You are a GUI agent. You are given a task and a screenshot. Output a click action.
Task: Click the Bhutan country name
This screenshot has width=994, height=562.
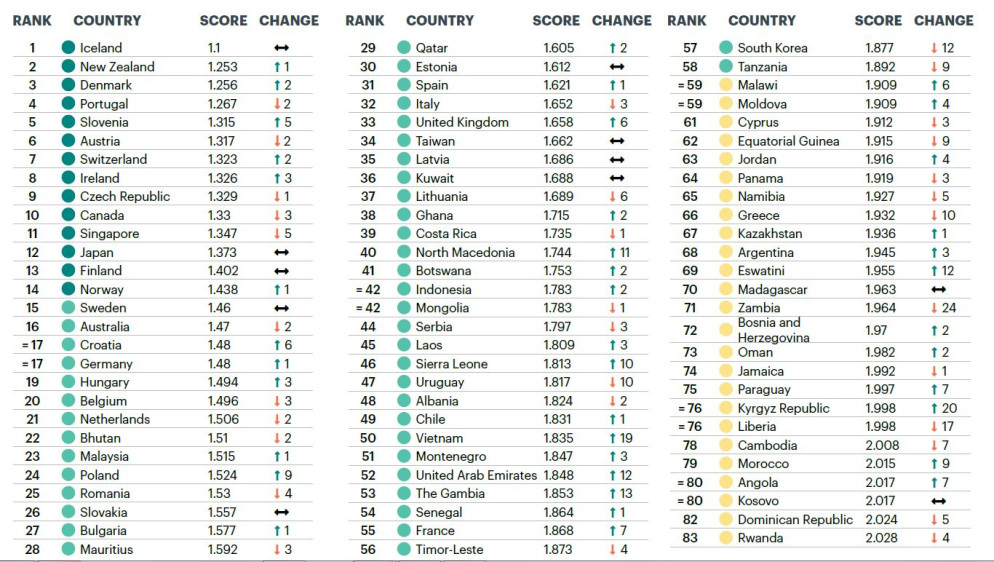pos(100,438)
